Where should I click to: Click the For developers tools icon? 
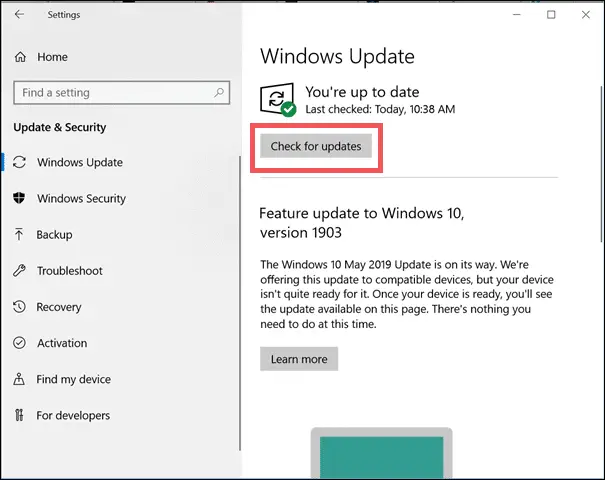pos(19,415)
